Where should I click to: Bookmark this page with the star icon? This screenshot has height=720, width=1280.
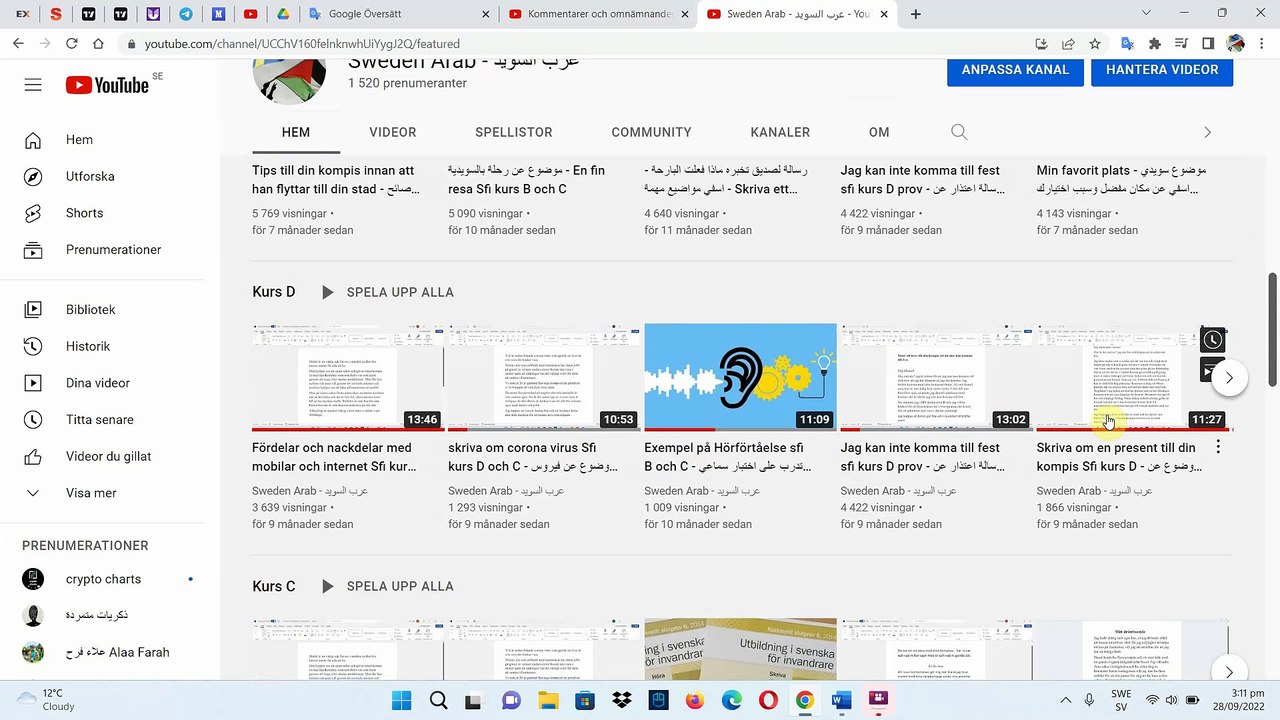[1095, 44]
